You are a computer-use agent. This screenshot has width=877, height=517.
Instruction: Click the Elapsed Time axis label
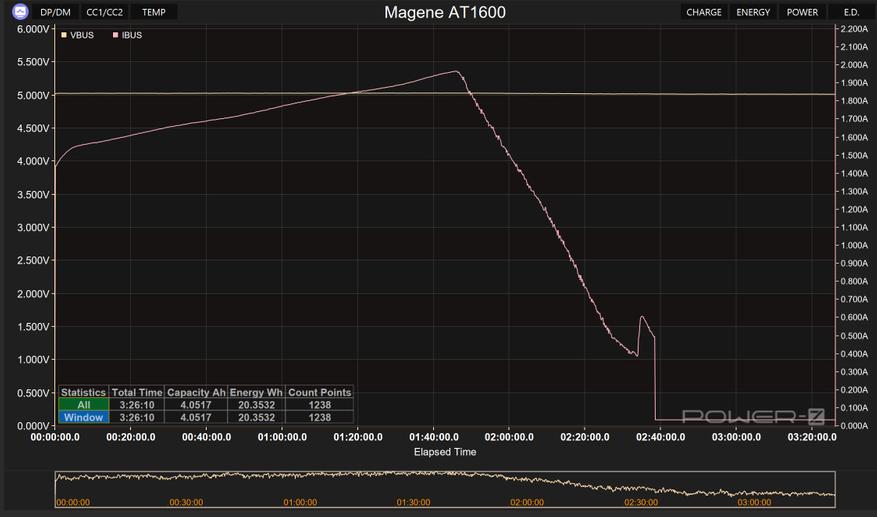pyautogui.click(x=445, y=452)
